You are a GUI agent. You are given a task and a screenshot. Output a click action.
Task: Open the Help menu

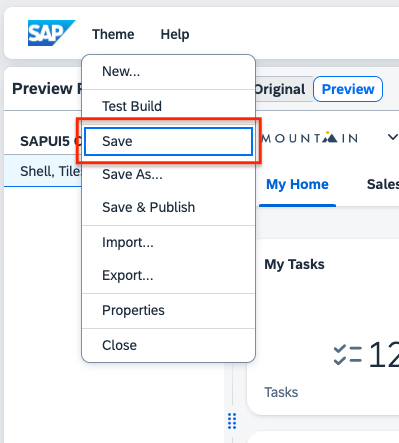pyautogui.click(x=175, y=34)
